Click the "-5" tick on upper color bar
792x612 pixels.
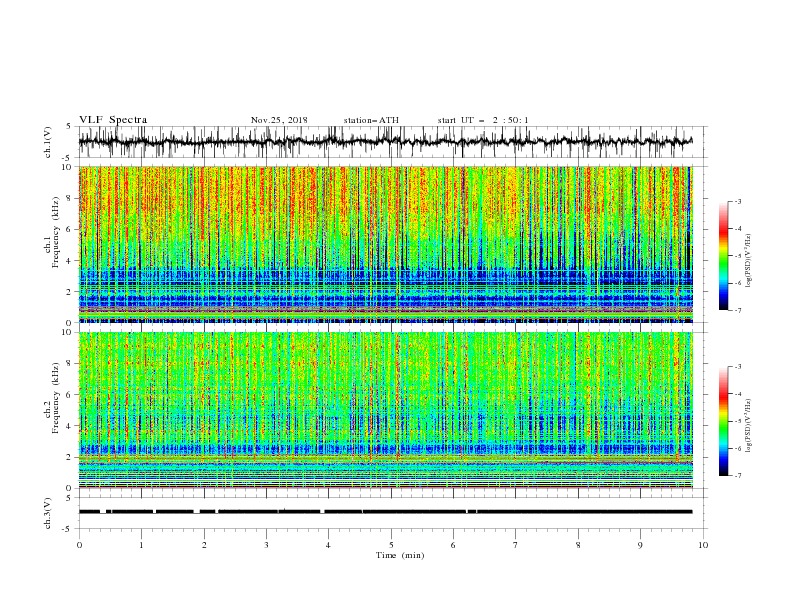(x=738, y=256)
